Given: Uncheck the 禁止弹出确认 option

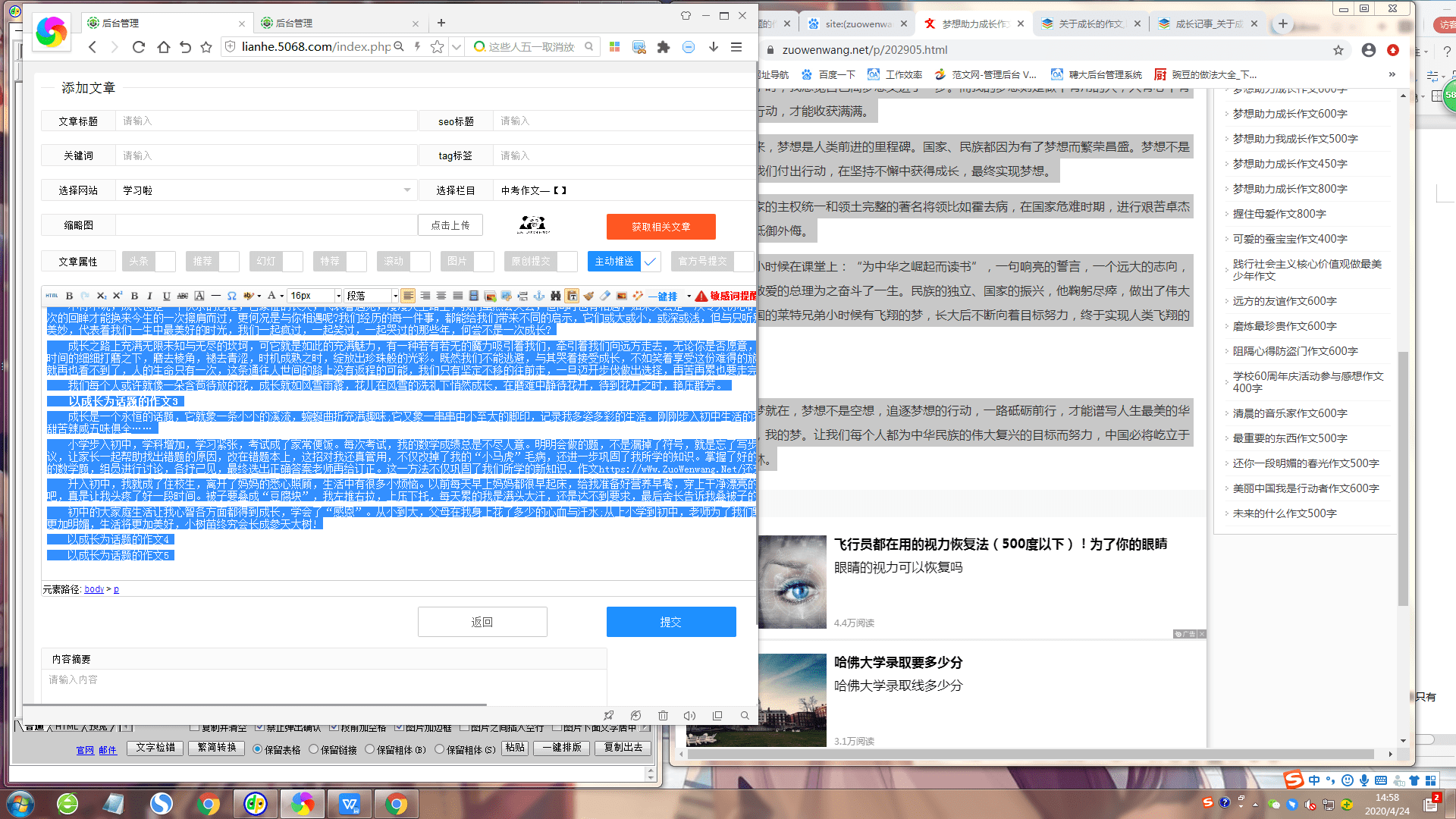Looking at the screenshot, I should [259, 728].
